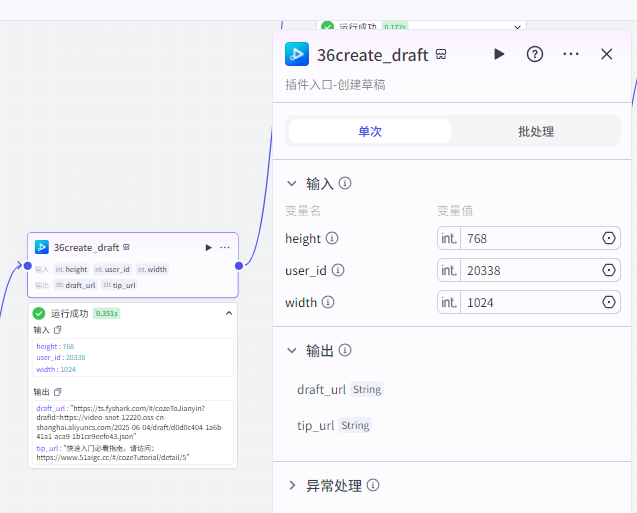Close the 36create_draft side panel
Screen dimensions: 637x513
(607, 54)
